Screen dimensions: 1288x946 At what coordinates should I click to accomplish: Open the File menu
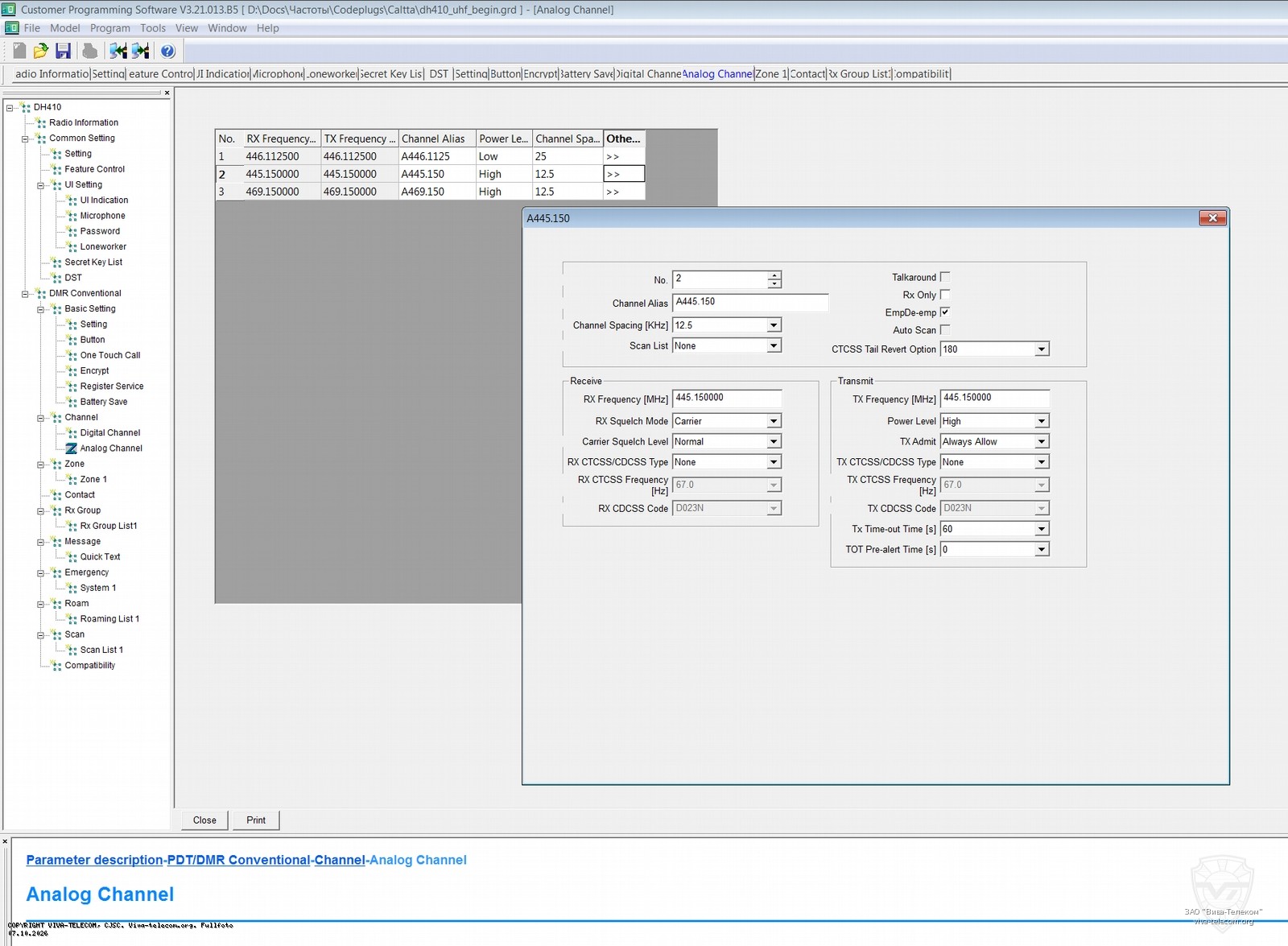(x=32, y=28)
